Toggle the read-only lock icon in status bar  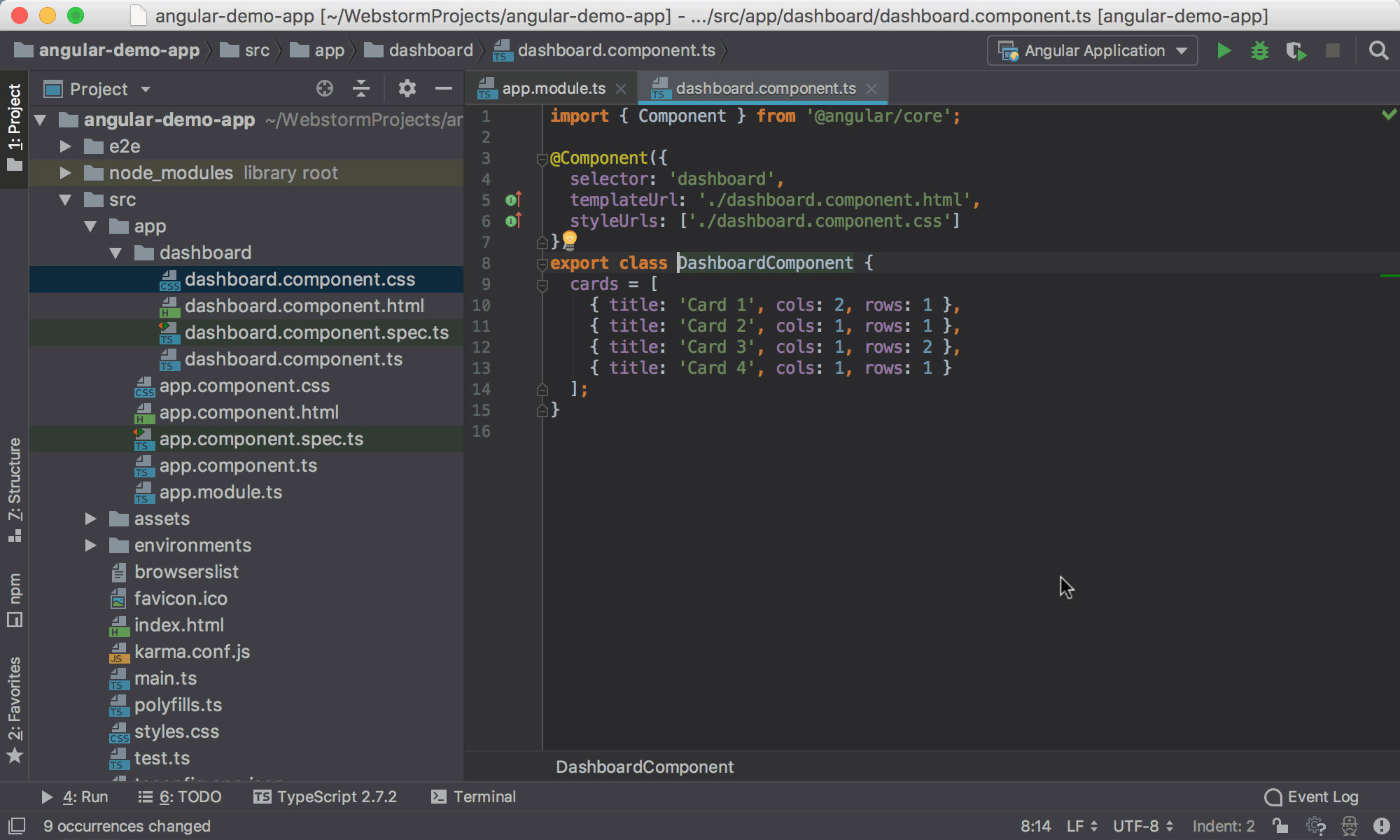pos(1280,826)
